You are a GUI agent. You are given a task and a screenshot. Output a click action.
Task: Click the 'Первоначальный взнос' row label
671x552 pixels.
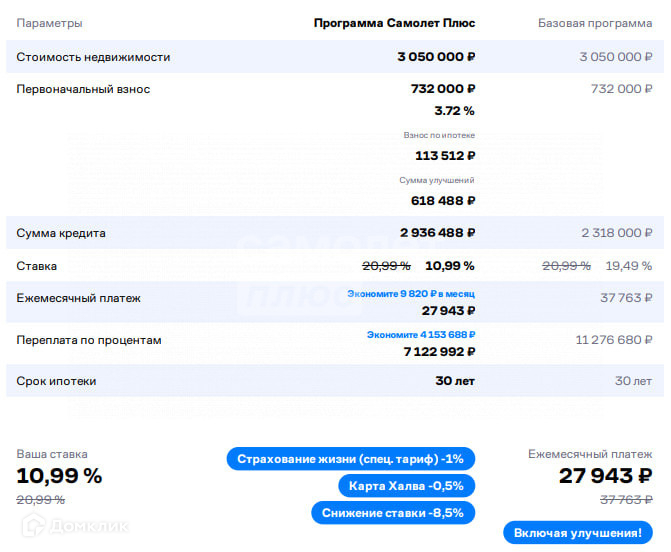click(83, 89)
